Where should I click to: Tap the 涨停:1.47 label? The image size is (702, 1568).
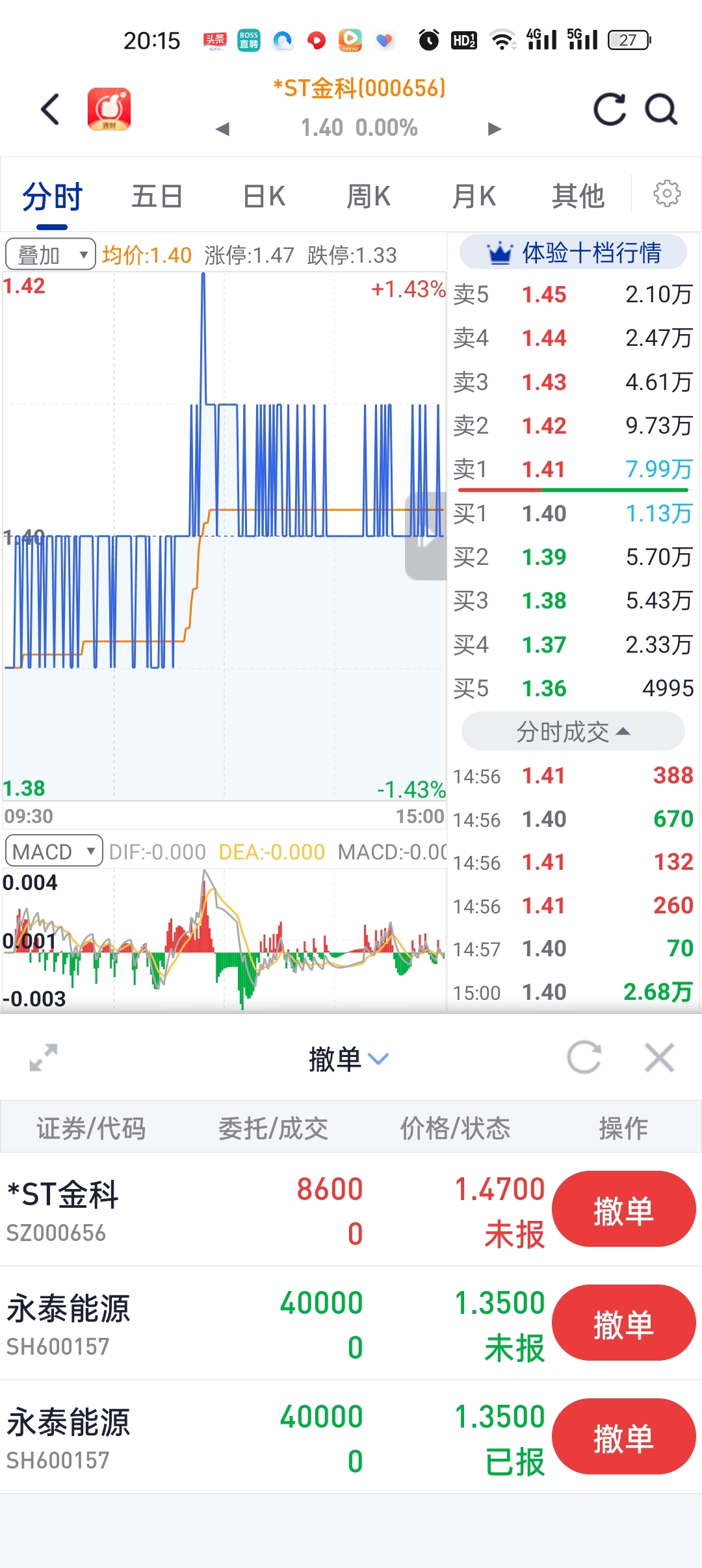coord(250,255)
